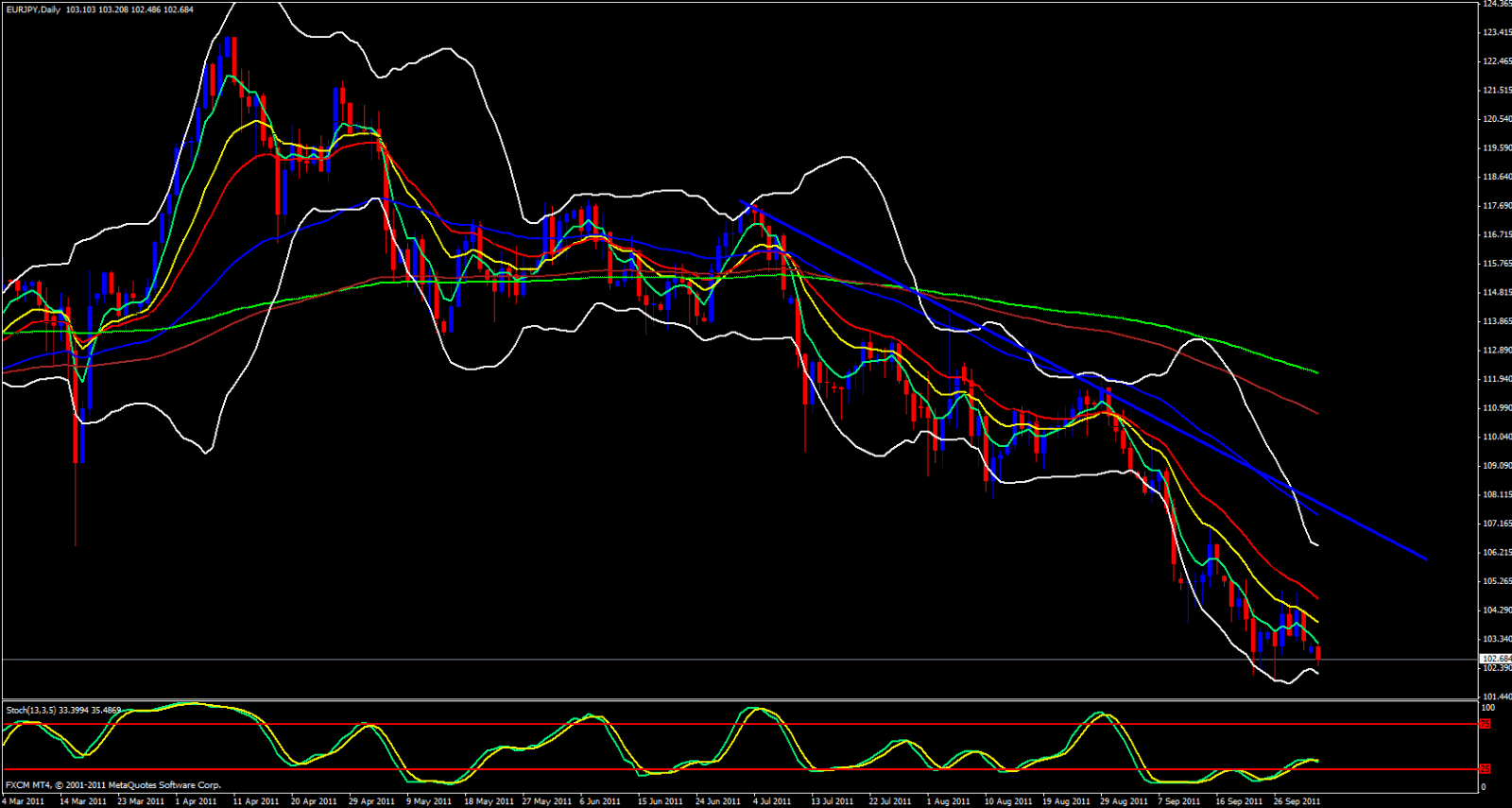Image resolution: width=1512 pixels, height=808 pixels.
Task: Select the Stoch(13,3,5) indicator label
Action: (31, 710)
